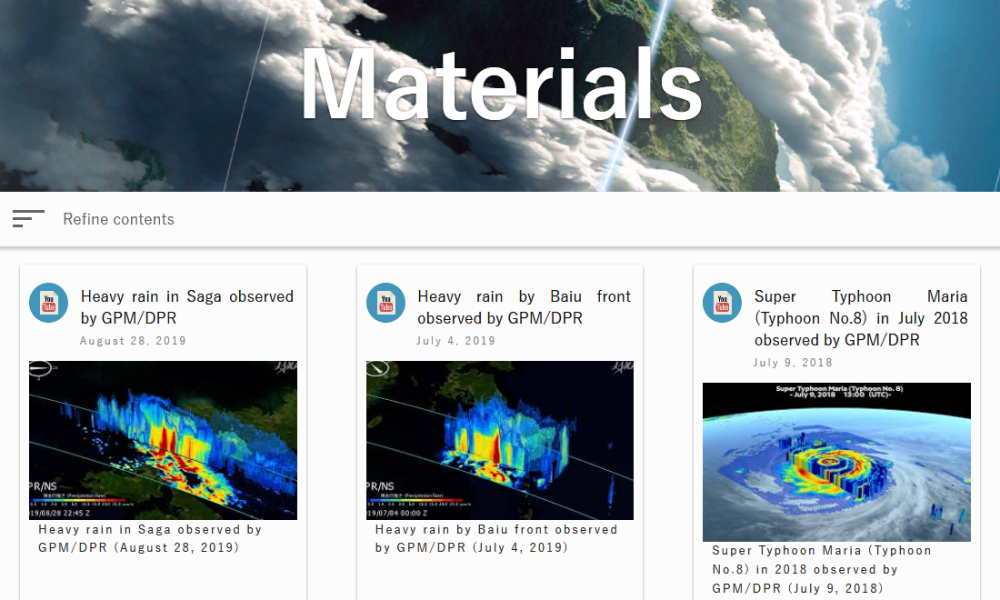Click the YouTube icon on the Typhoon Maria card
This screenshot has width=1000, height=600.
[x=721, y=303]
